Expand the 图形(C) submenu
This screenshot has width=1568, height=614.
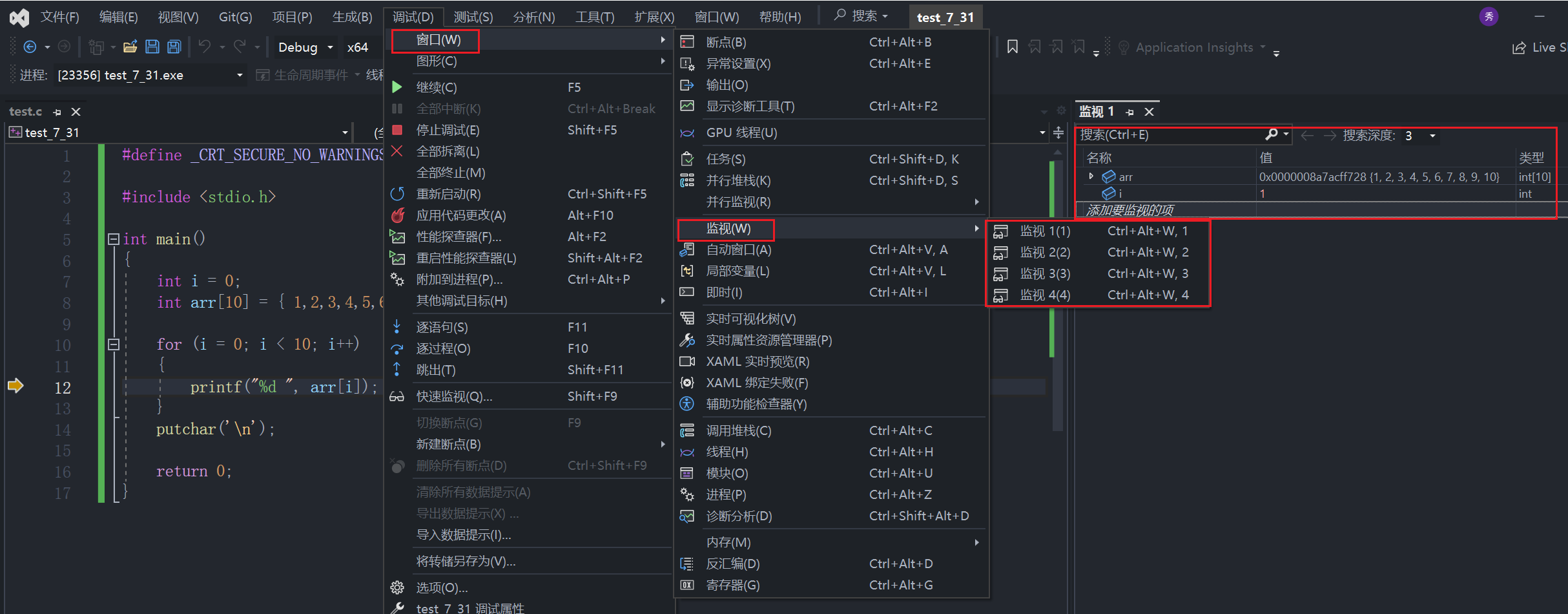tap(530, 61)
